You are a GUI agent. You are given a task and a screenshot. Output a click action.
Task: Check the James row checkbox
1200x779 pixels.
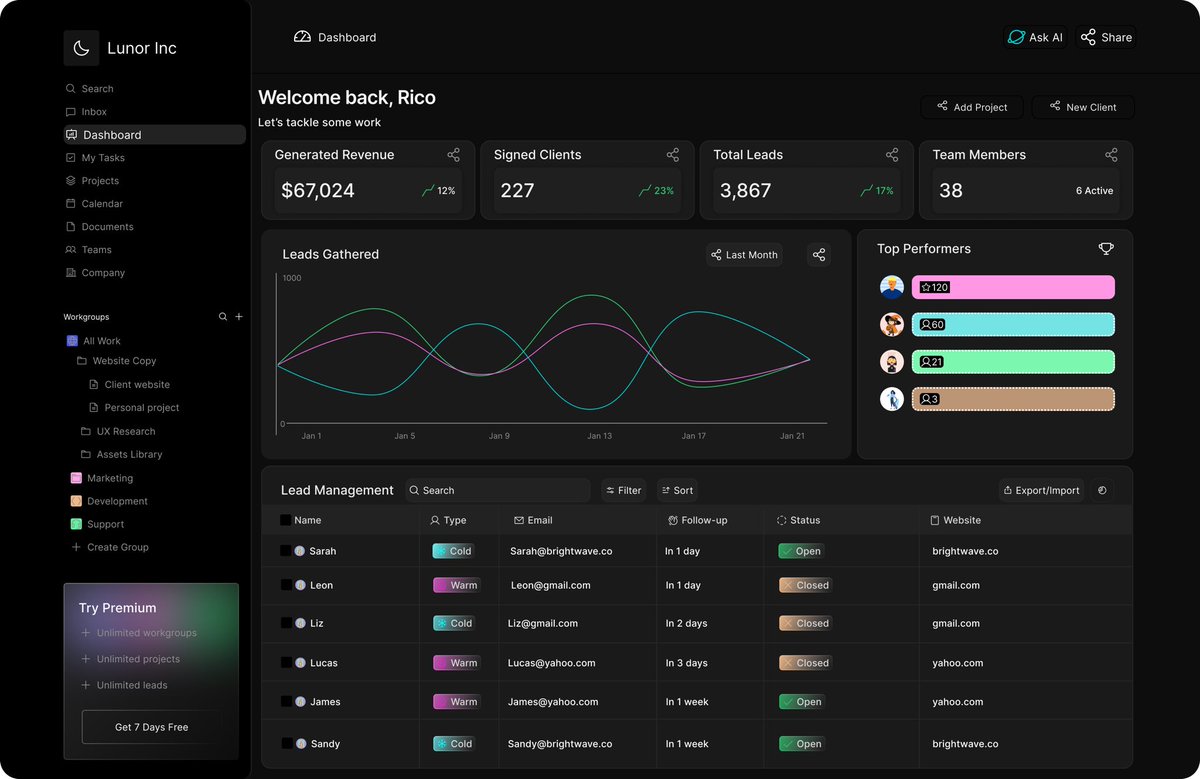(286, 702)
